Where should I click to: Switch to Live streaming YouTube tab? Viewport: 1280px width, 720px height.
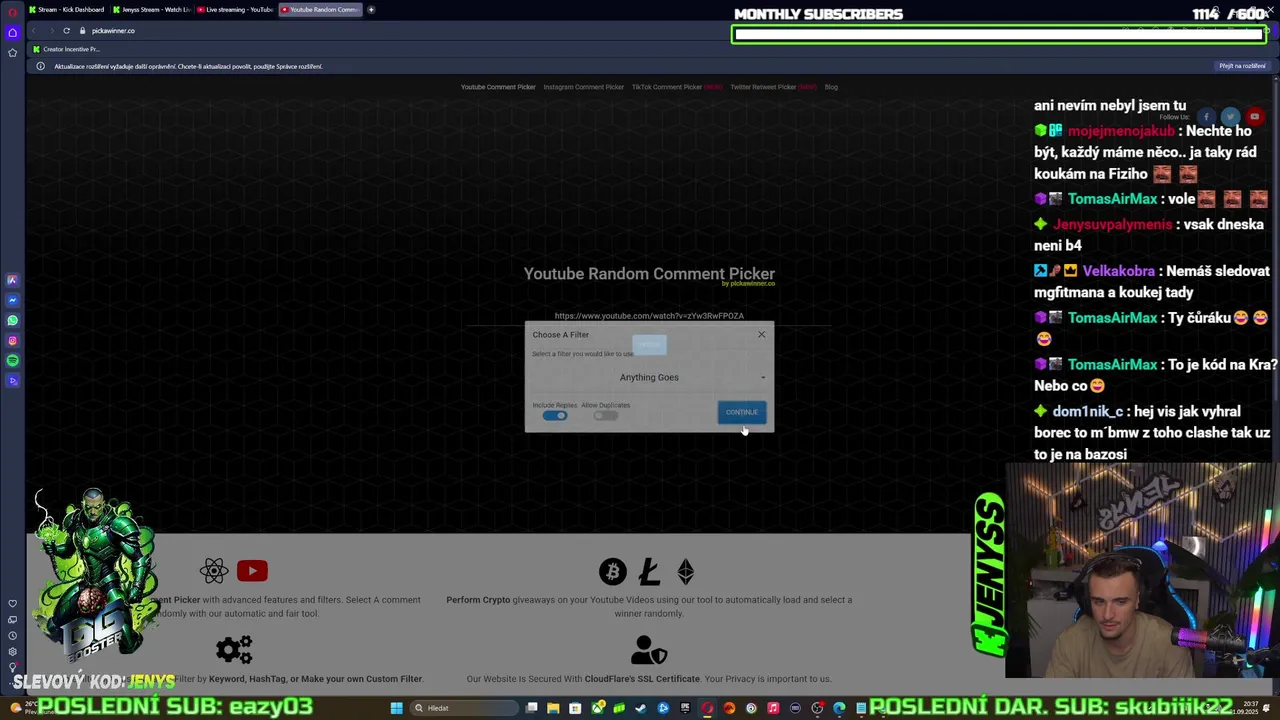tap(235, 9)
